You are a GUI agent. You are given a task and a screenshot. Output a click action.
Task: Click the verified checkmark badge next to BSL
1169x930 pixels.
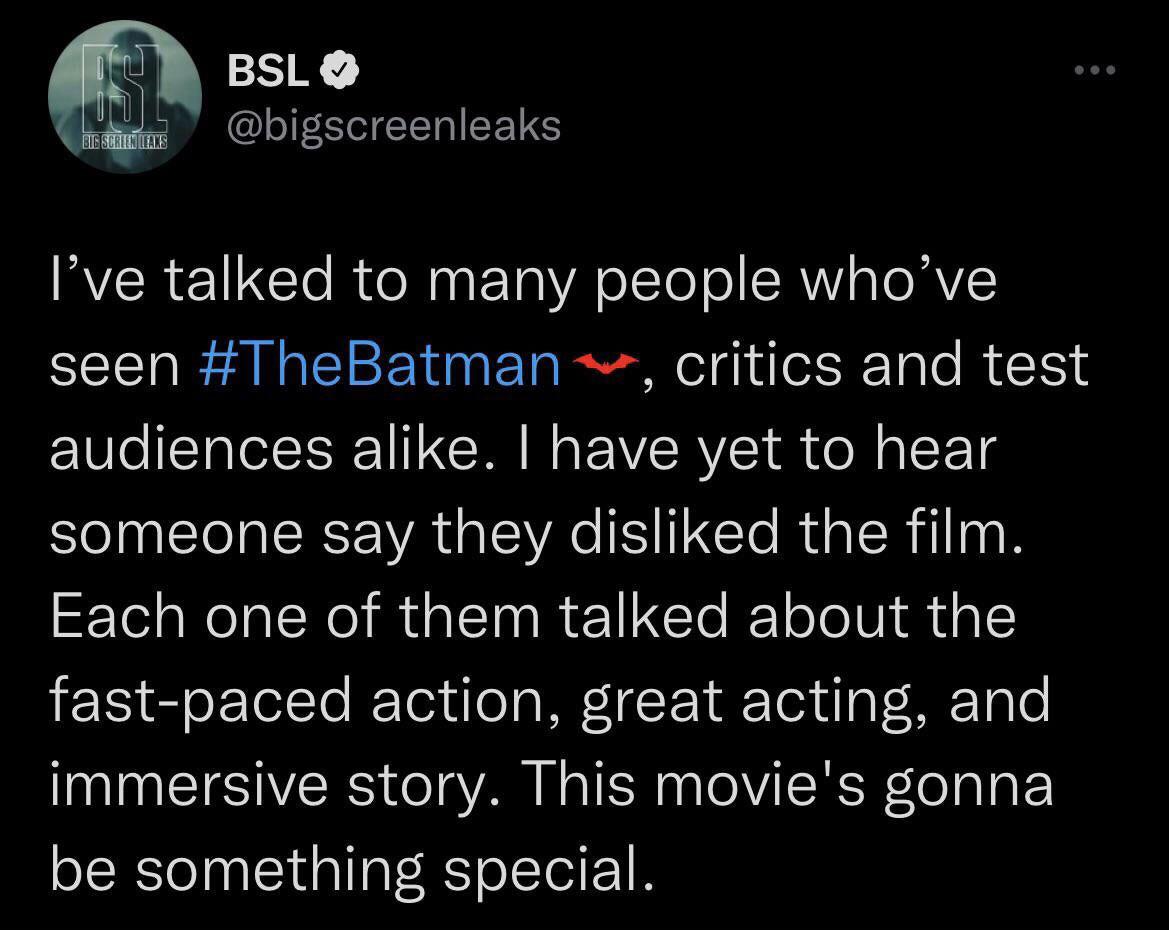tap(338, 69)
